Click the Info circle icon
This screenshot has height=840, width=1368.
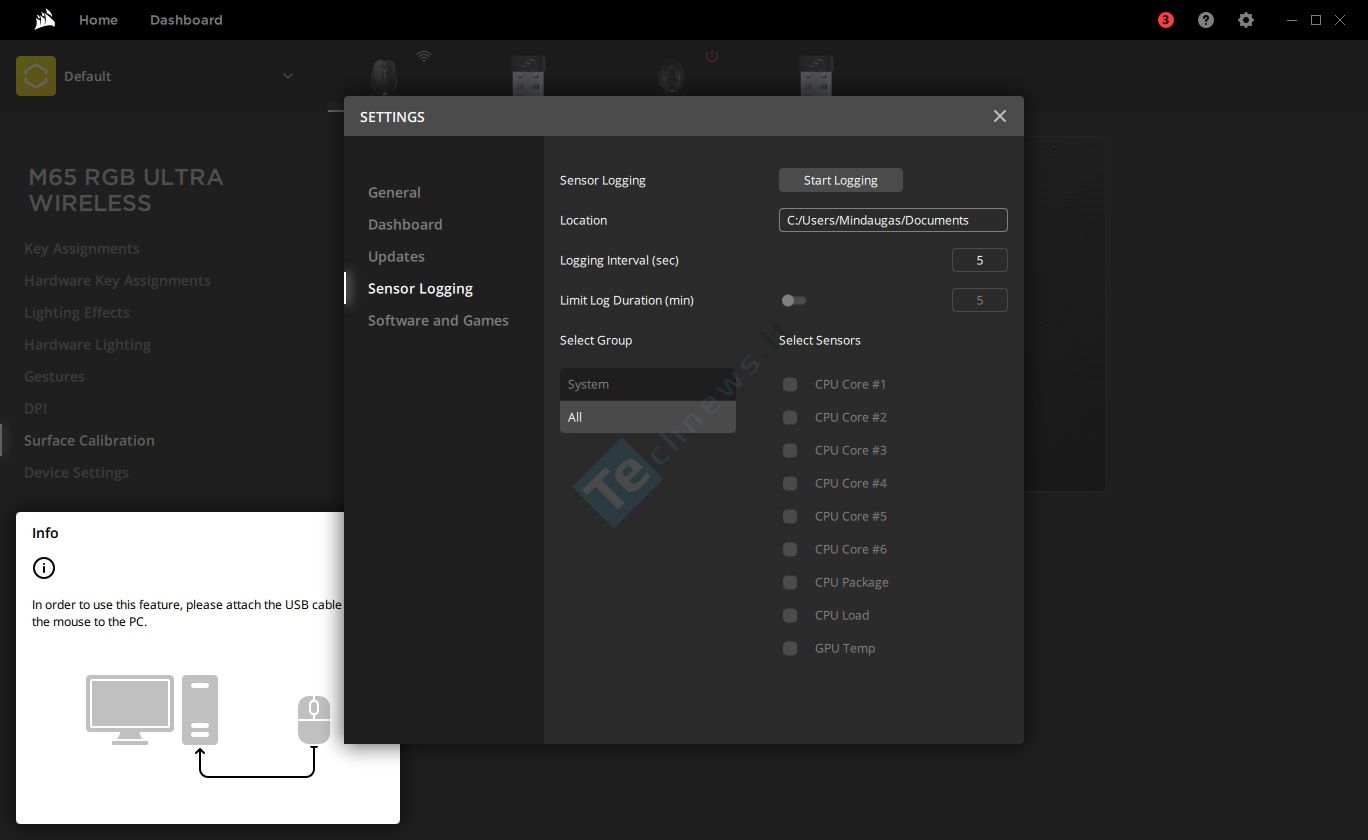(x=44, y=568)
